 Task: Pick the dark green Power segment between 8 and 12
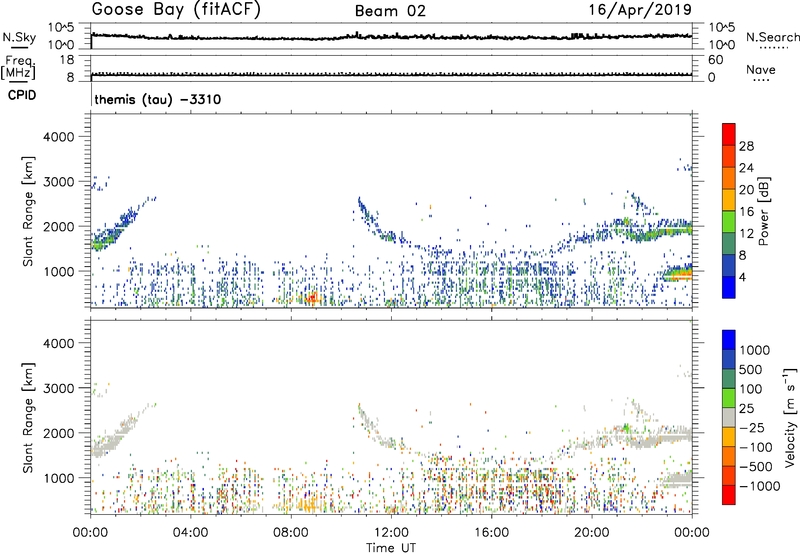coord(729,244)
